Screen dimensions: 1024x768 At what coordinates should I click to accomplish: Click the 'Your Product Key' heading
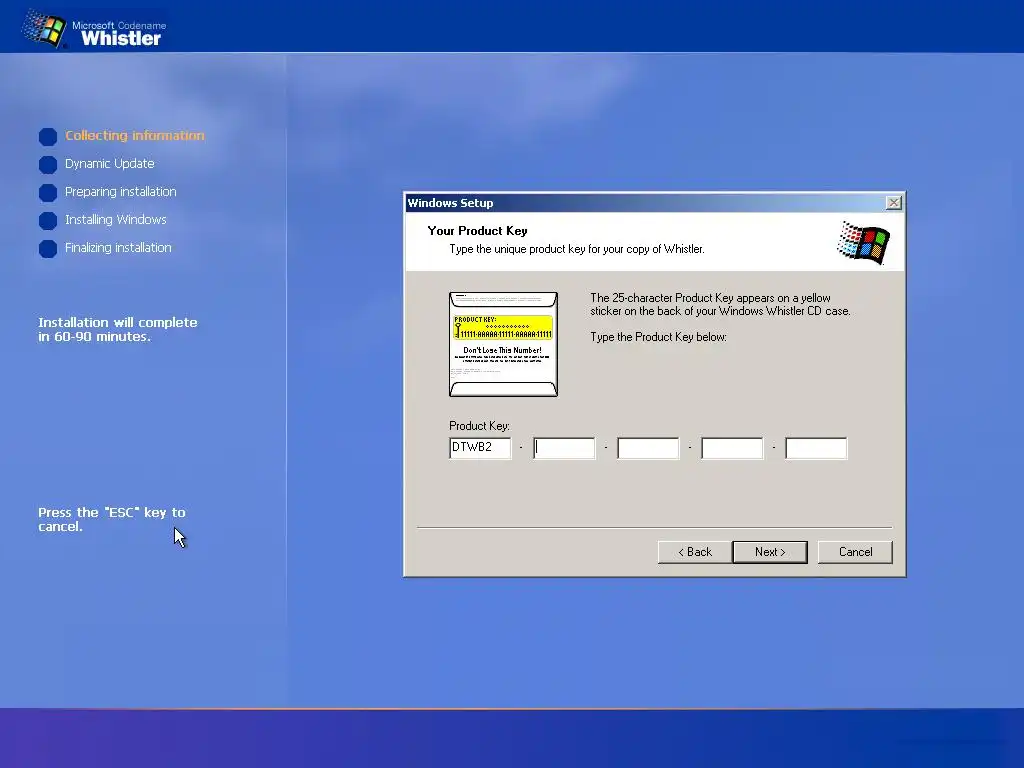(x=477, y=231)
